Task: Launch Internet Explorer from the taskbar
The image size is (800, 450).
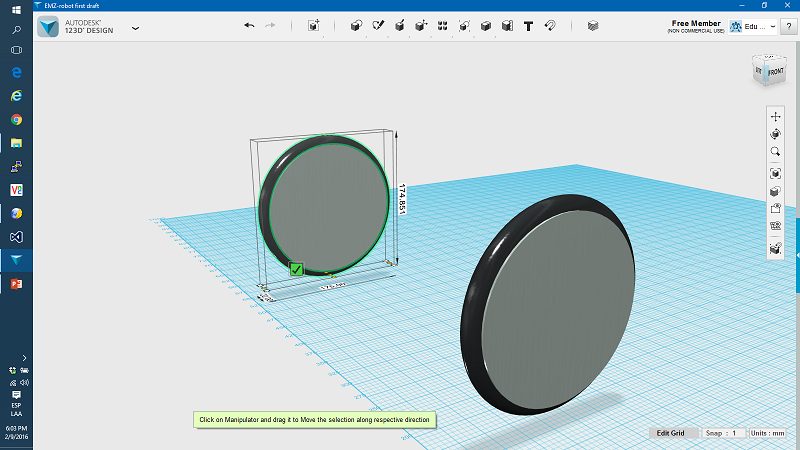Action: tap(16, 96)
